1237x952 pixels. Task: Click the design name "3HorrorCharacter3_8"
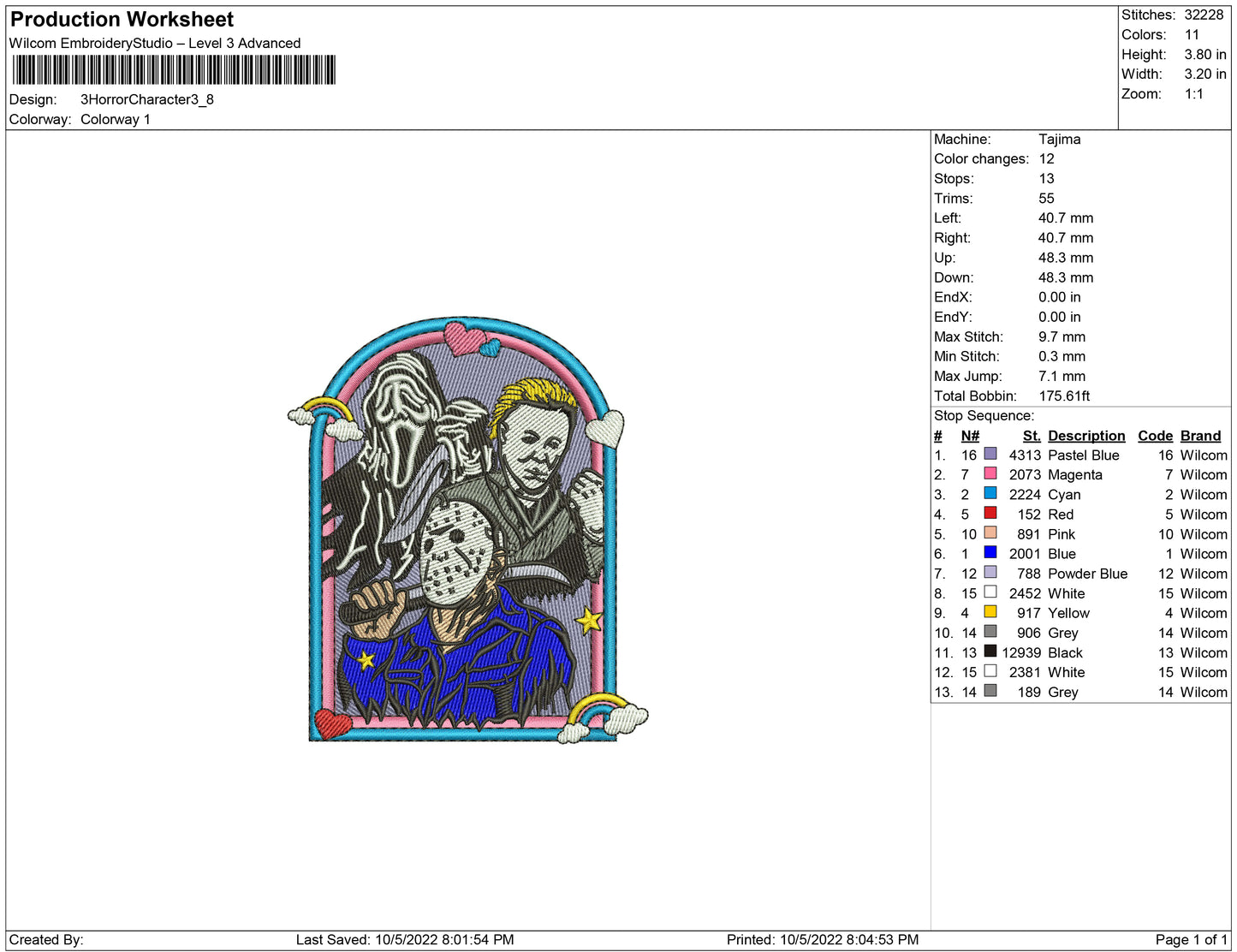(x=147, y=99)
